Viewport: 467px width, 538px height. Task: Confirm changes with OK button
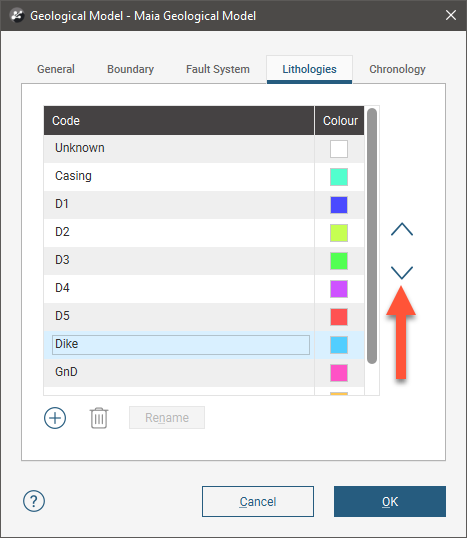[390, 501]
